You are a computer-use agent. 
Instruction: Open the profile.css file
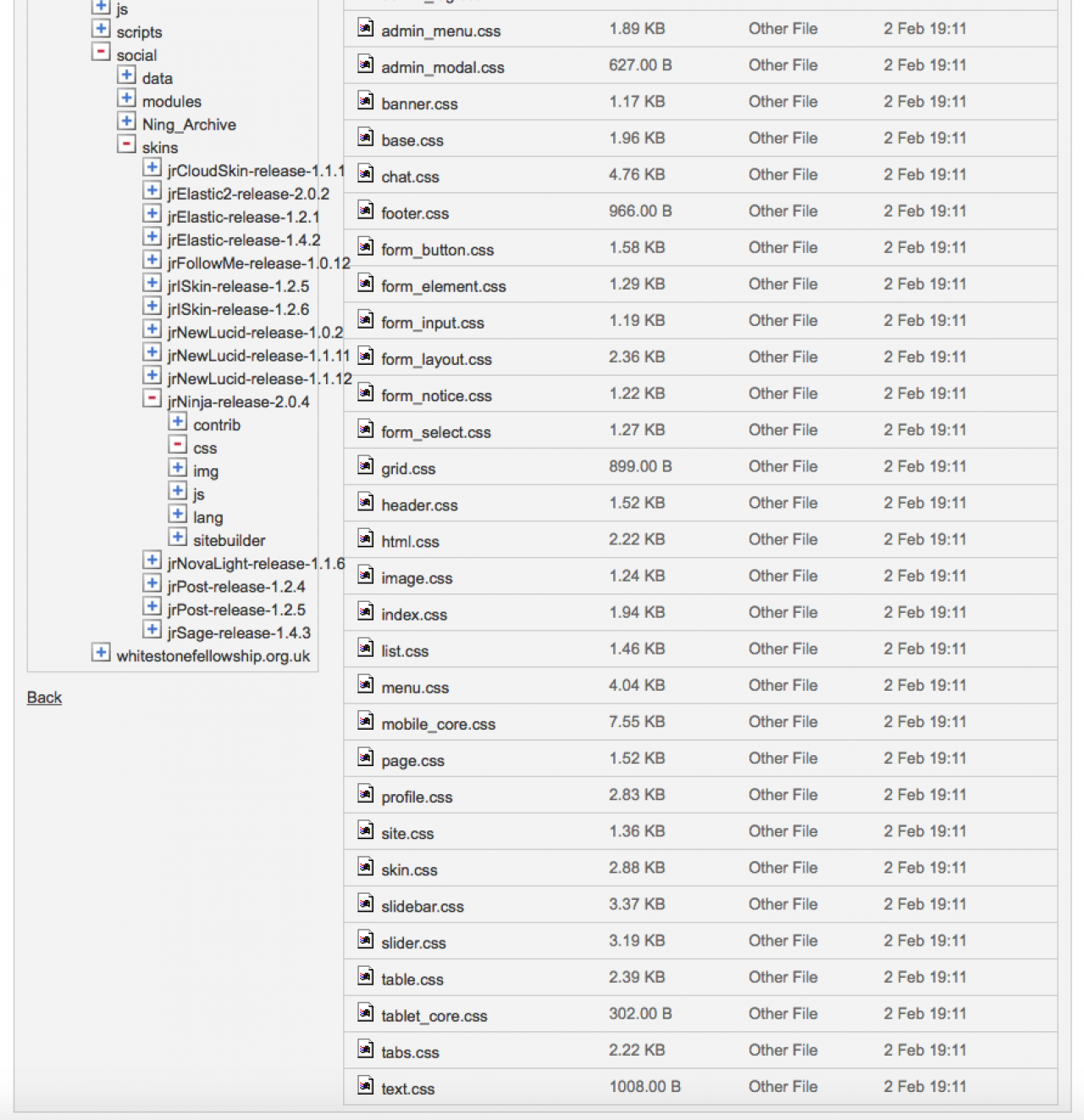(417, 797)
